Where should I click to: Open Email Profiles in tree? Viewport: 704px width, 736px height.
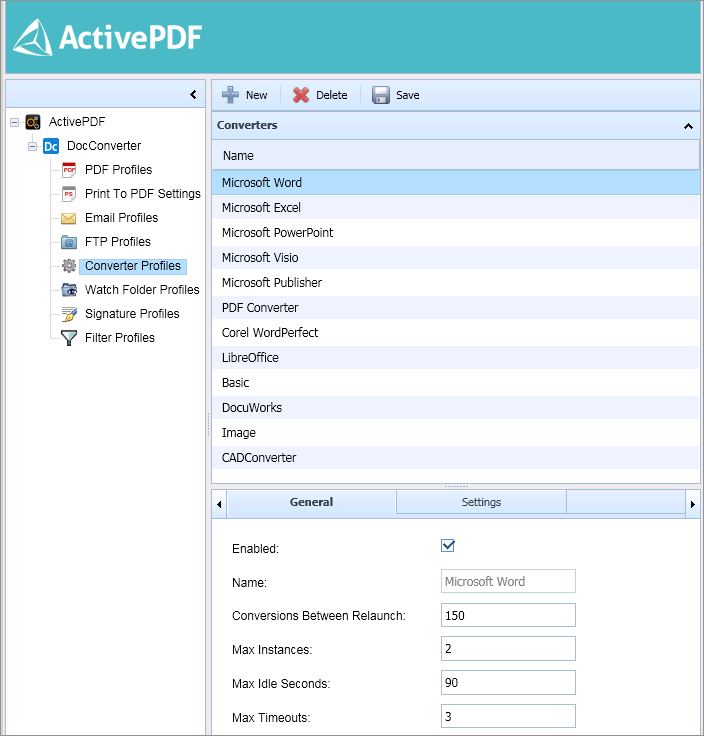[x=122, y=218]
